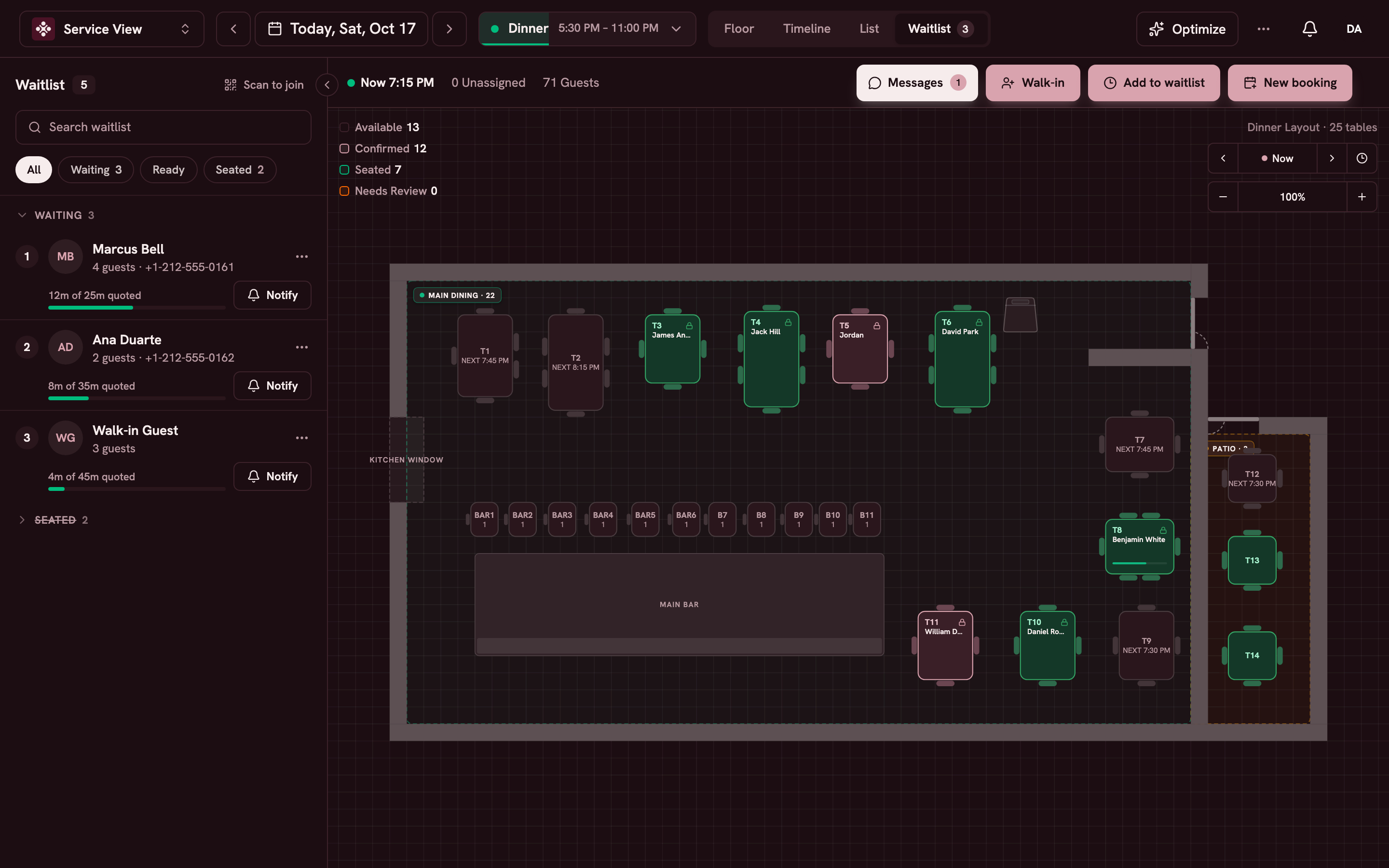Open the top bar three-dot menu
This screenshot has height=868, width=1389.
tap(1263, 29)
